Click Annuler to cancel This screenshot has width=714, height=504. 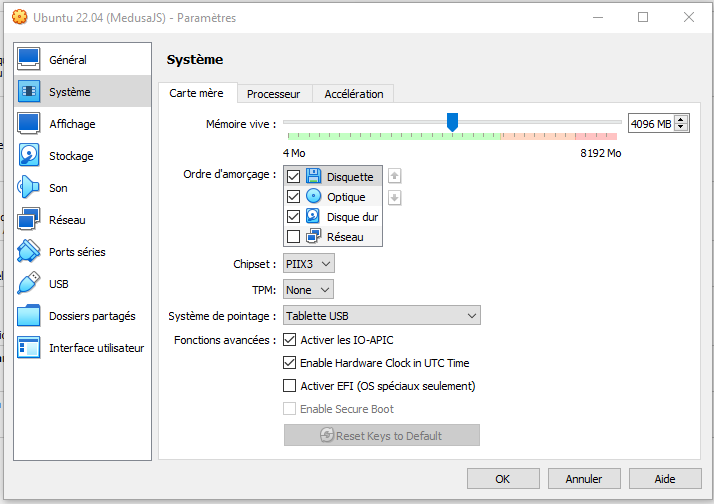584,479
